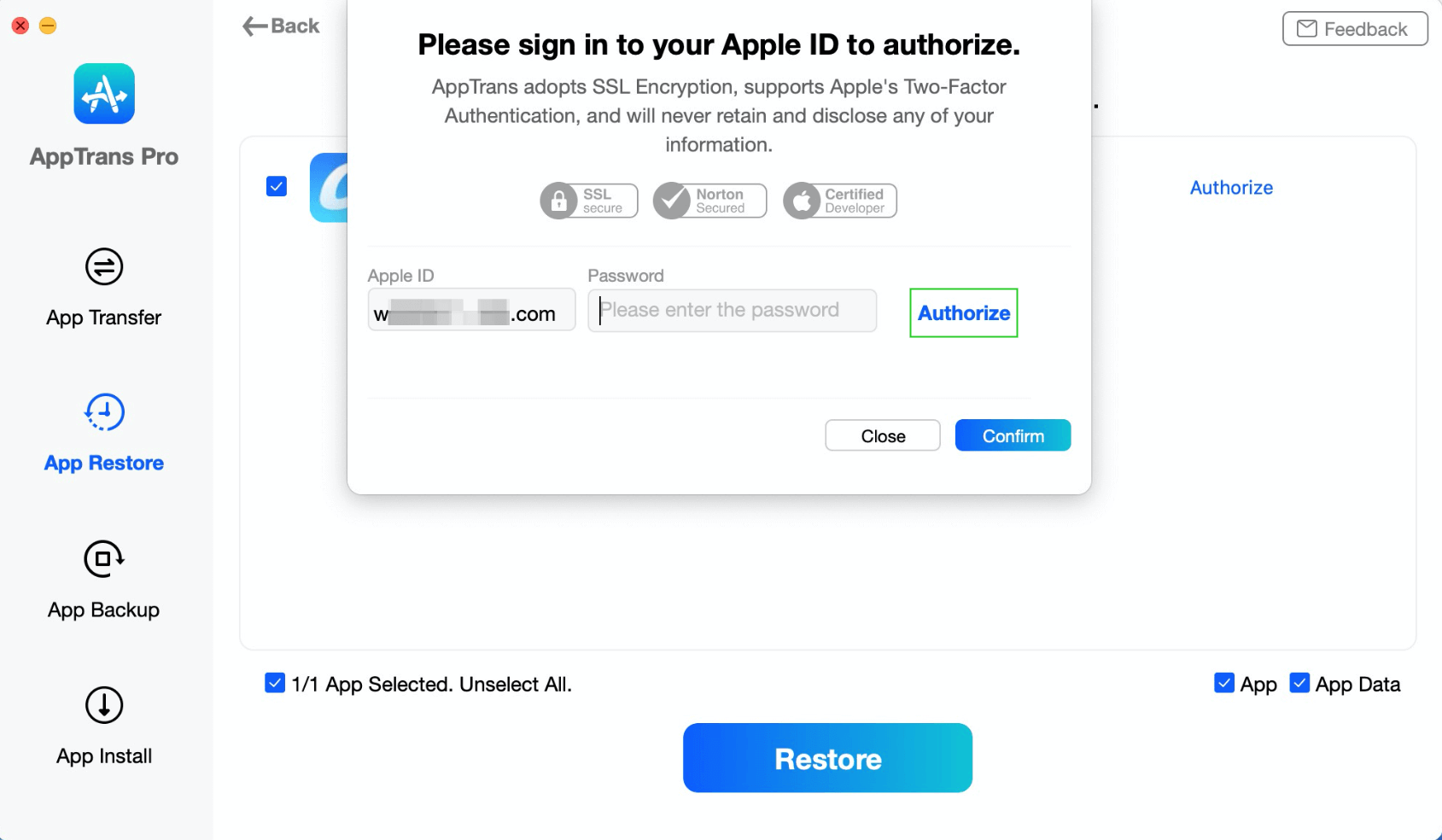Screen dimensions: 1442x840
Task: Go to the App Install download icon
Action: click(x=104, y=705)
